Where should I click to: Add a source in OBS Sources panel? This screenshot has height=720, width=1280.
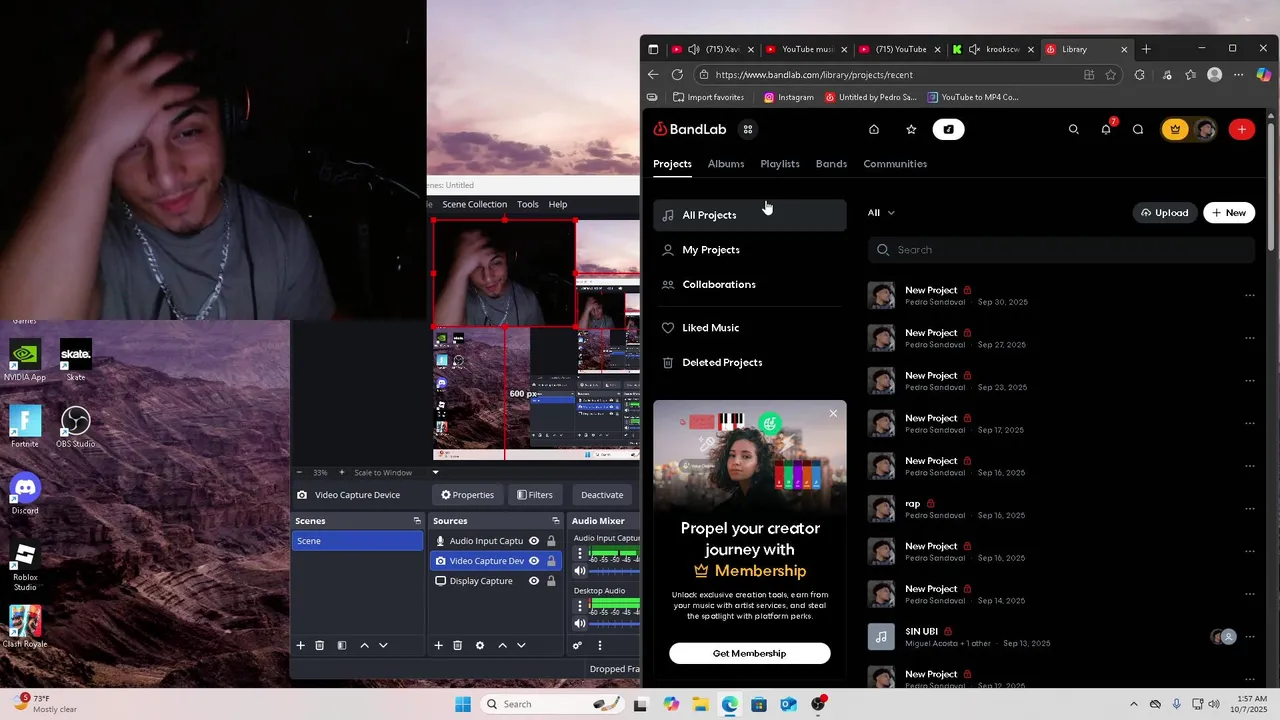tap(438, 645)
